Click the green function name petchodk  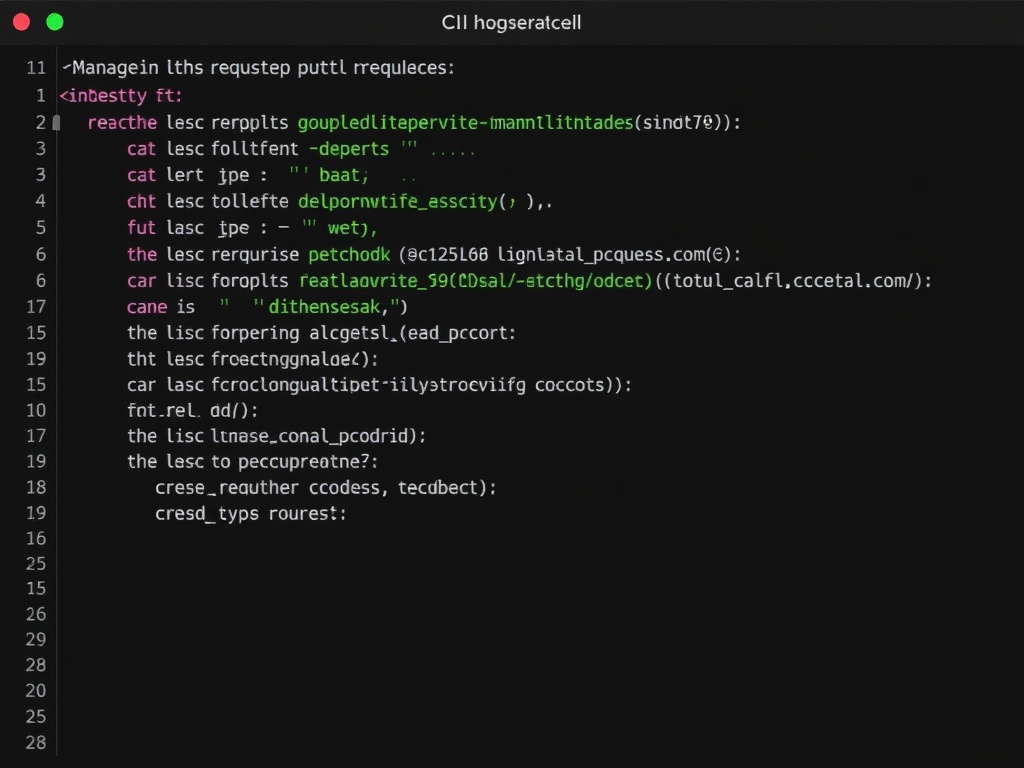pyautogui.click(x=348, y=254)
